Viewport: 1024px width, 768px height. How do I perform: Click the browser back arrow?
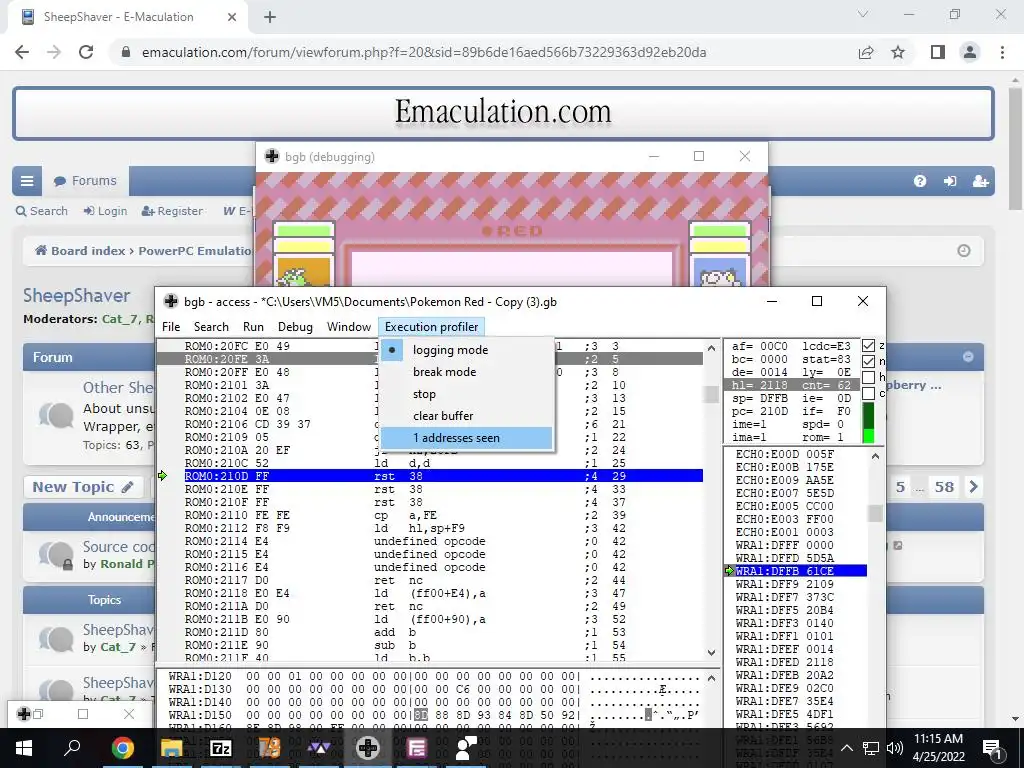tap(22, 52)
